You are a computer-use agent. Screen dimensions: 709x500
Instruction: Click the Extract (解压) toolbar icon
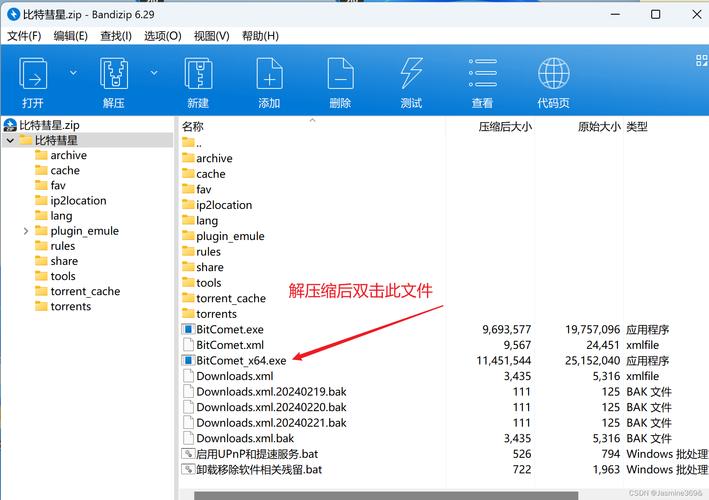pos(113,73)
